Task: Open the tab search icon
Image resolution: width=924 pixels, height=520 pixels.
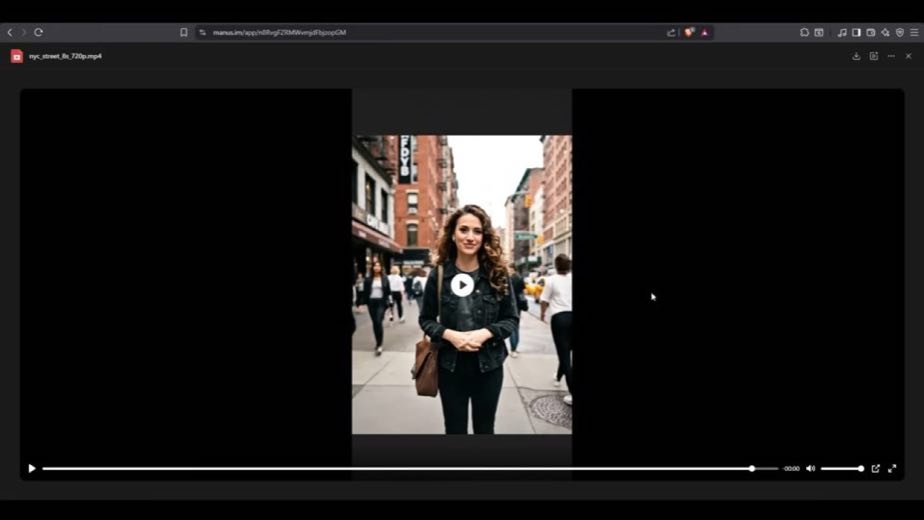Action: 819,32
